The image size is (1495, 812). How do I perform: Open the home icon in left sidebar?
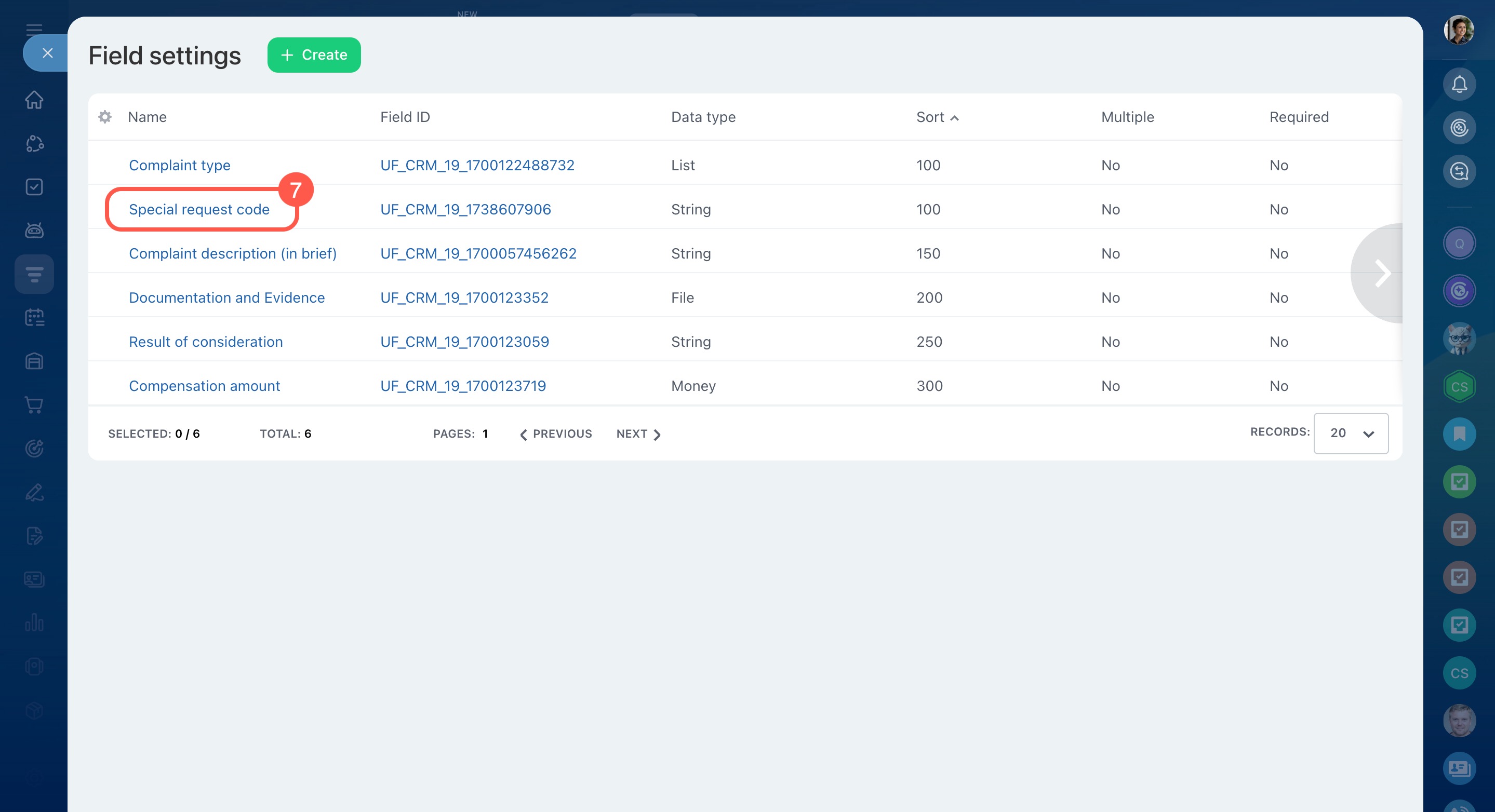point(34,100)
